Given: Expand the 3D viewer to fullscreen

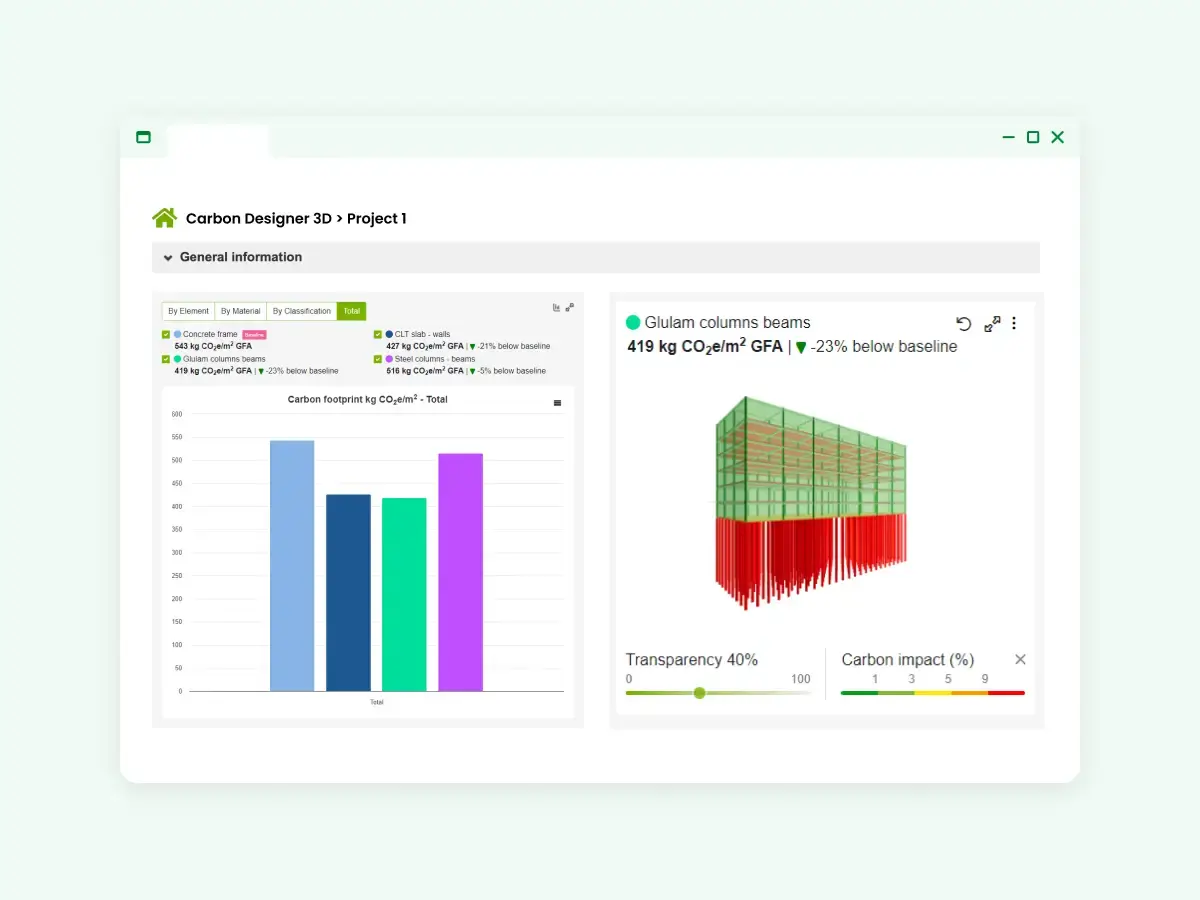Looking at the screenshot, I should click(x=991, y=323).
